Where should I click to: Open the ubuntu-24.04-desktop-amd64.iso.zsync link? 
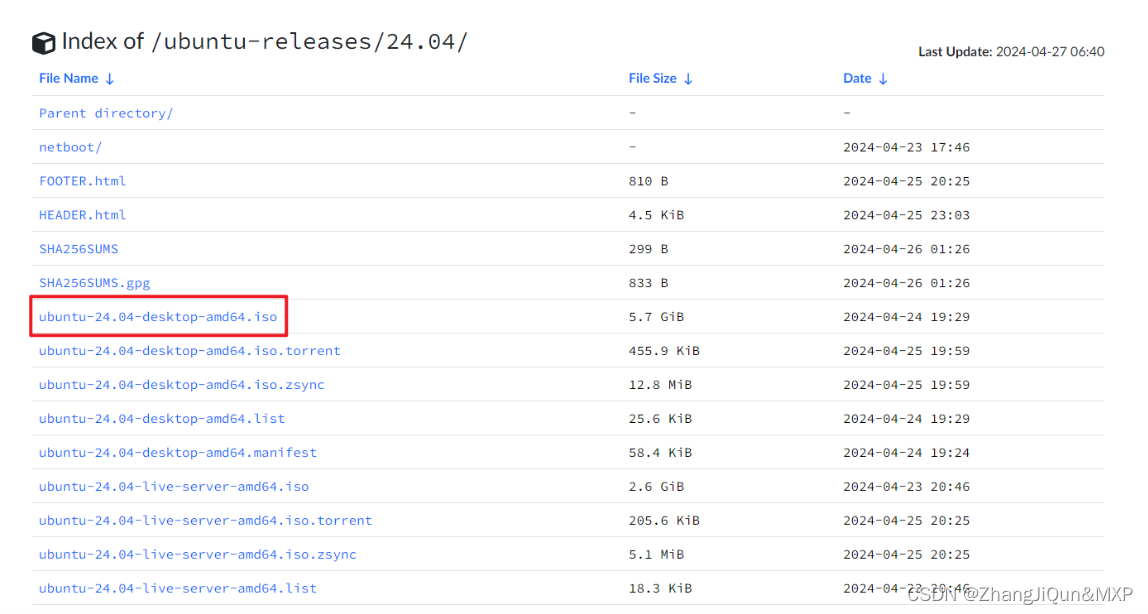(x=180, y=384)
